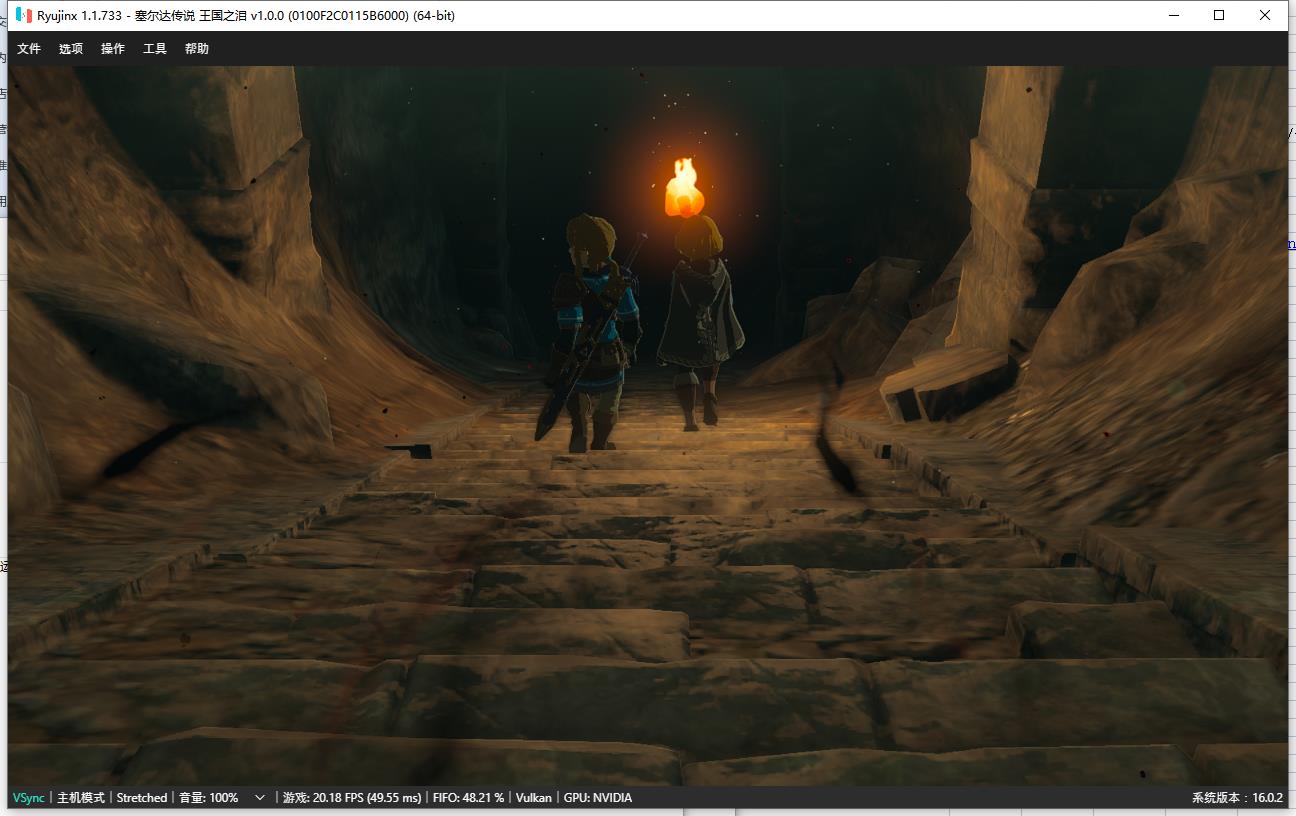Toggle 主机模式 docked mode
Viewport: 1296px width, 816px height.
81,797
